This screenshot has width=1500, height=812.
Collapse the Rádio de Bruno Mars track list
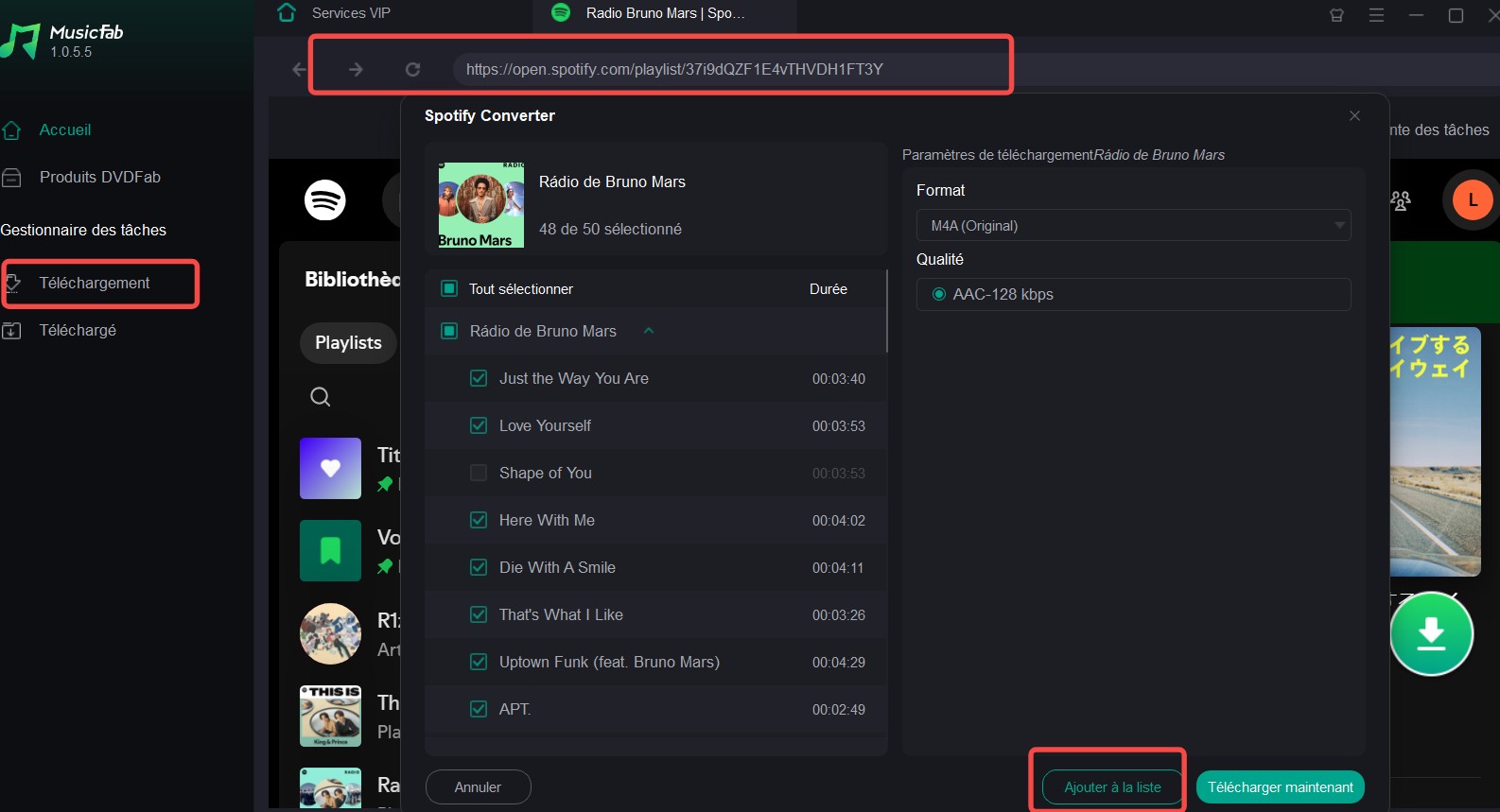click(x=649, y=331)
